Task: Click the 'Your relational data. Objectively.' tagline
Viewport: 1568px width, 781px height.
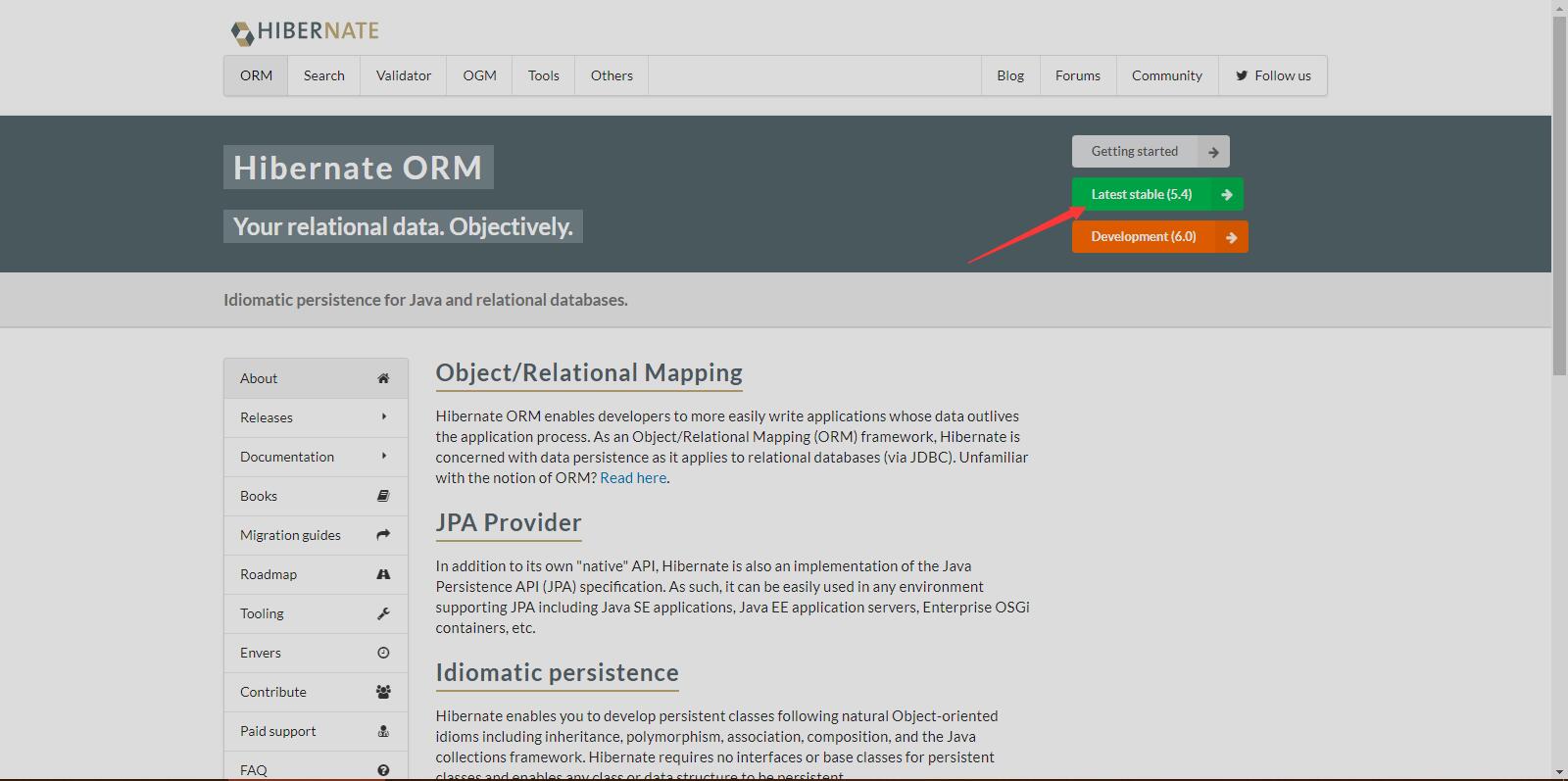Action: point(403,226)
